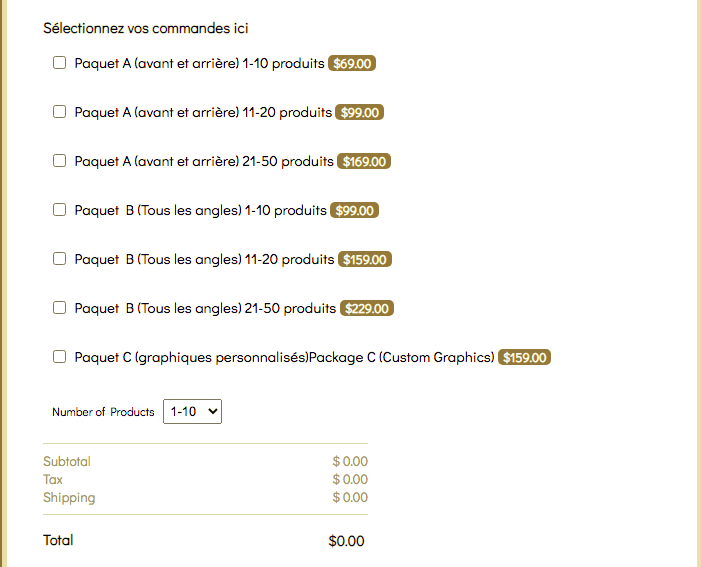Click the Total $0.00 amount
701x567 pixels.
click(346, 541)
